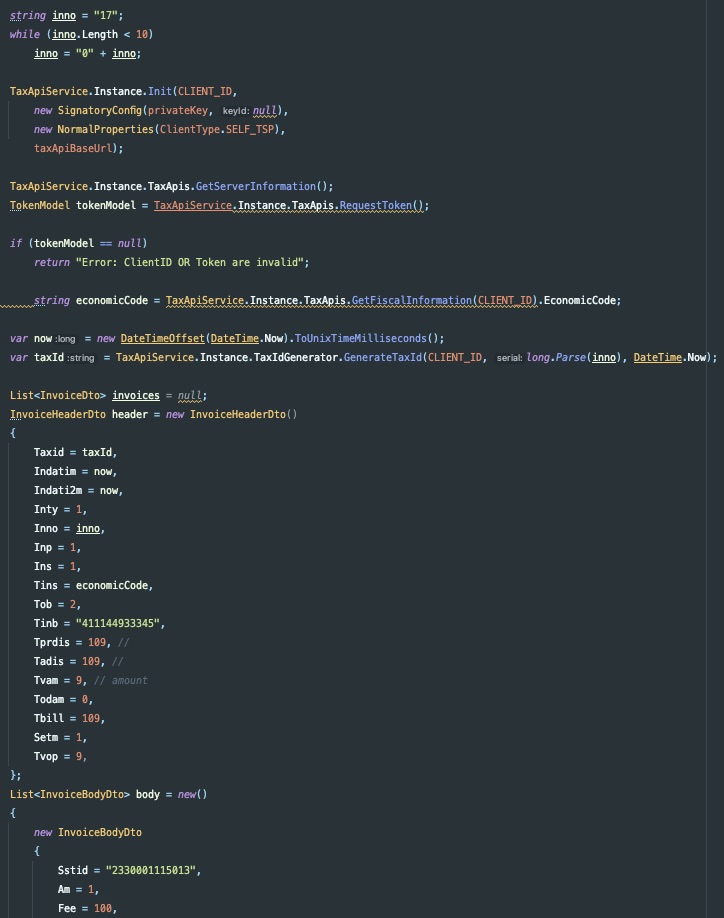
Task: Click the keyId parameter inlay hint
Action: click(235, 110)
